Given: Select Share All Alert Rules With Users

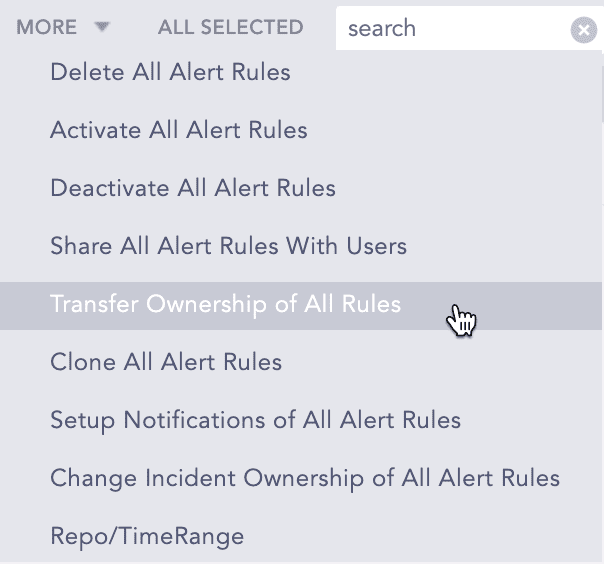Looking at the screenshot, I should 229,246.
